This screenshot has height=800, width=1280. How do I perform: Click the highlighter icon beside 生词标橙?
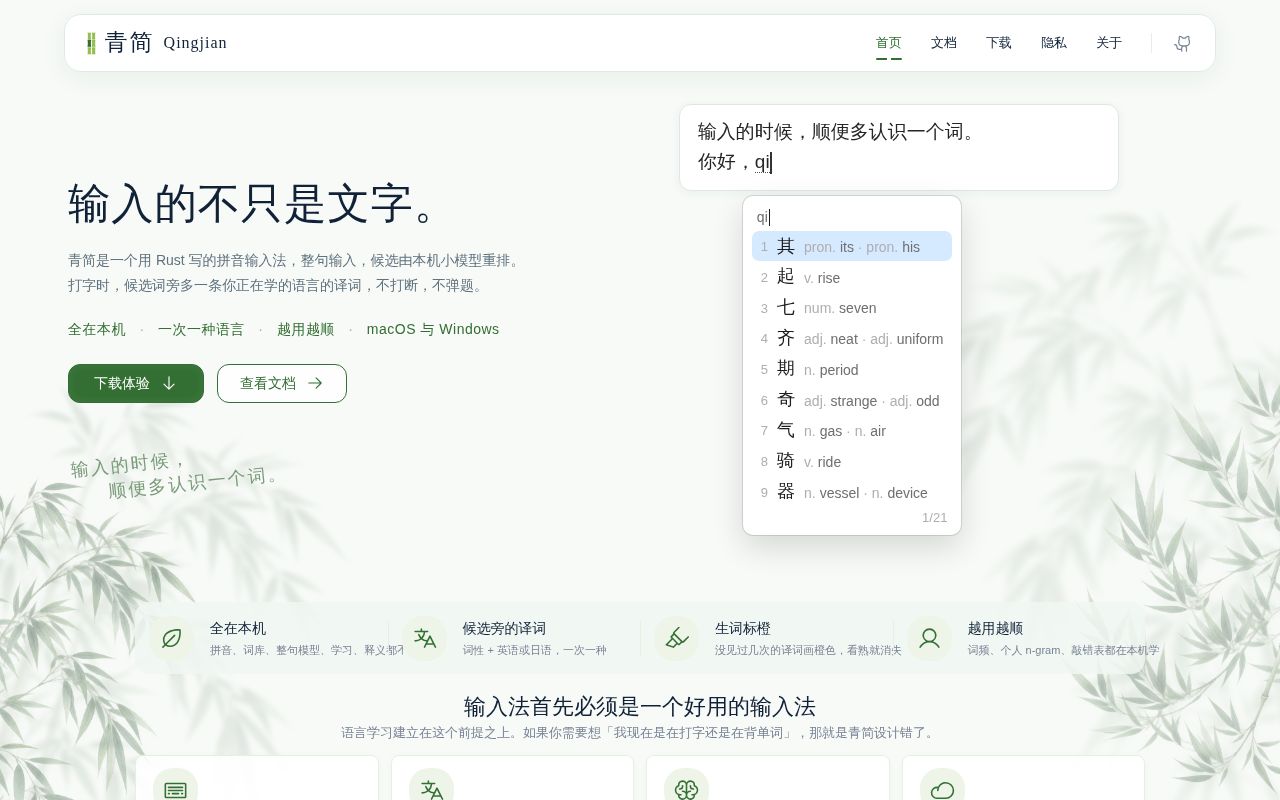(x=677, y=638)
